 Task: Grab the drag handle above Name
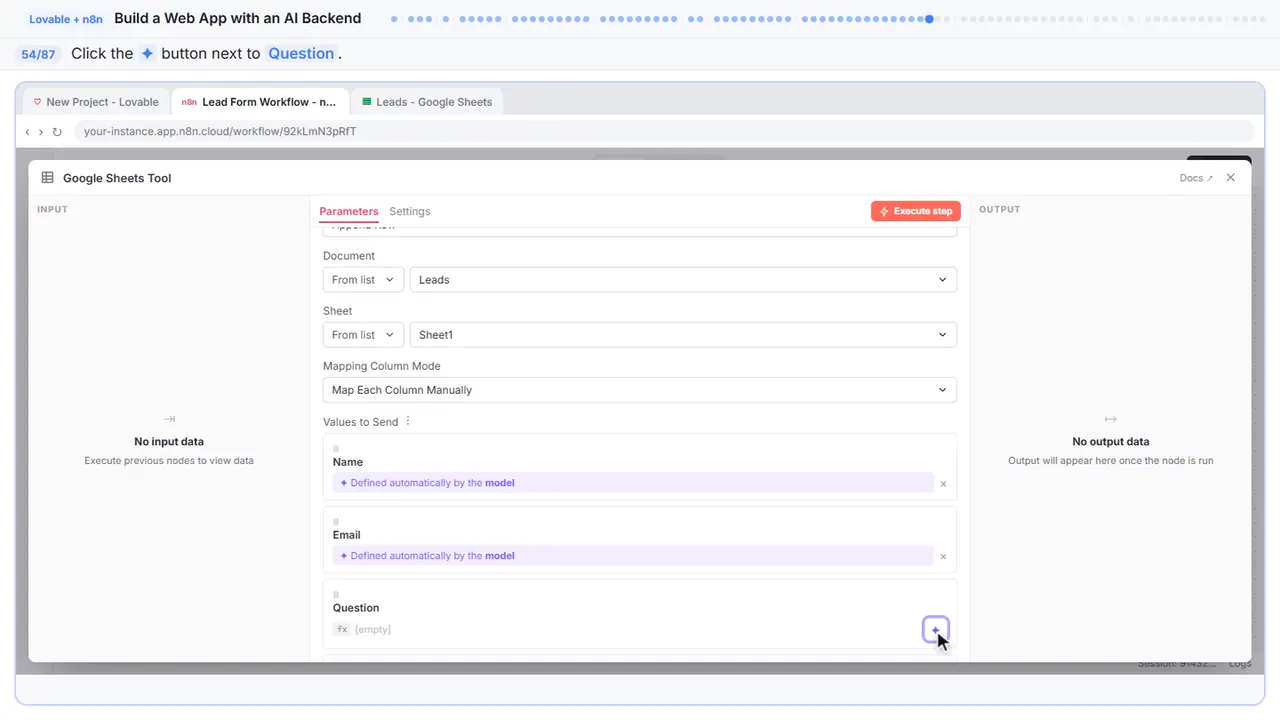pos(336,448)
